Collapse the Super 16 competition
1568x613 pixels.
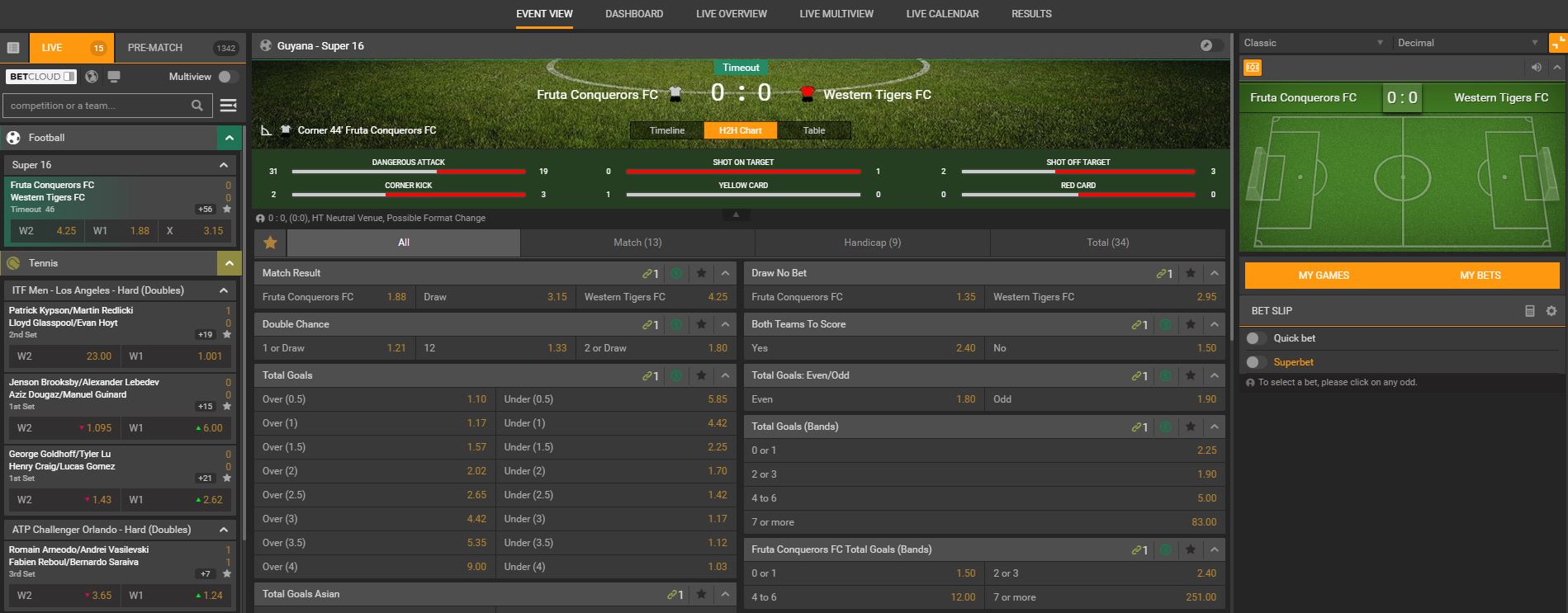point(224,165)
